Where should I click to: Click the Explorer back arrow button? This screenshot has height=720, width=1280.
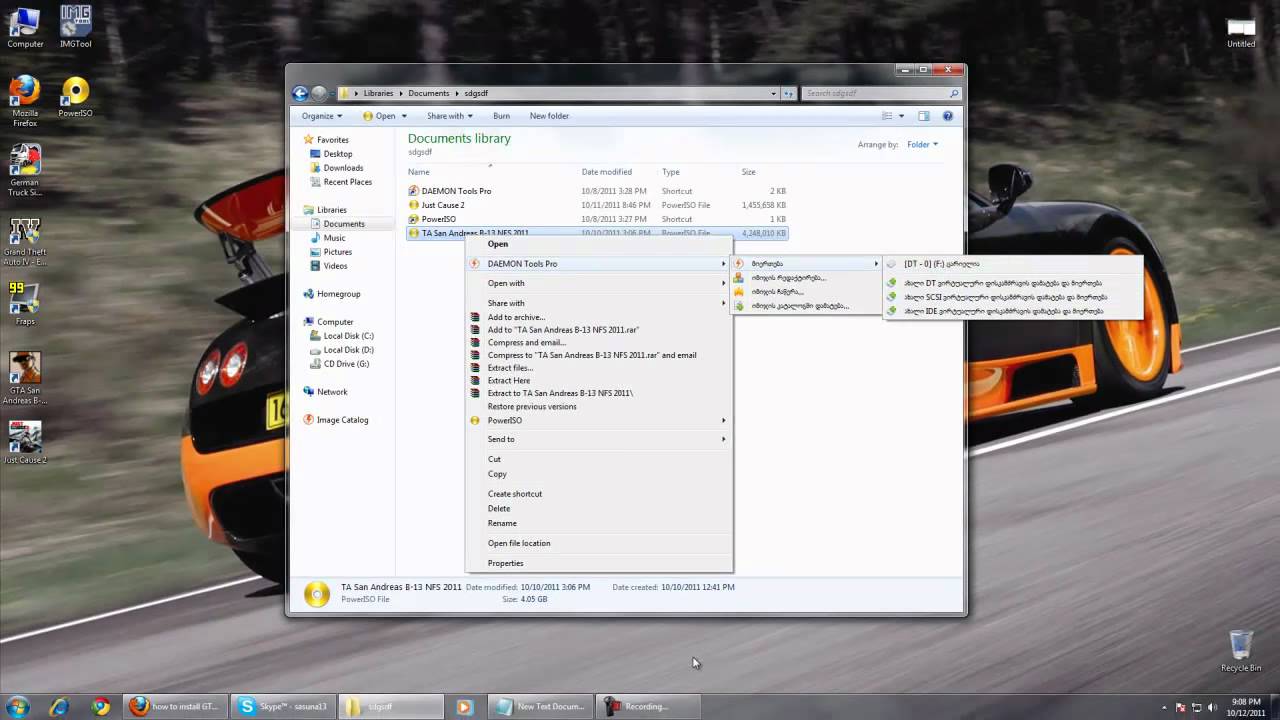pyautogui.click(x=300, y=93)
